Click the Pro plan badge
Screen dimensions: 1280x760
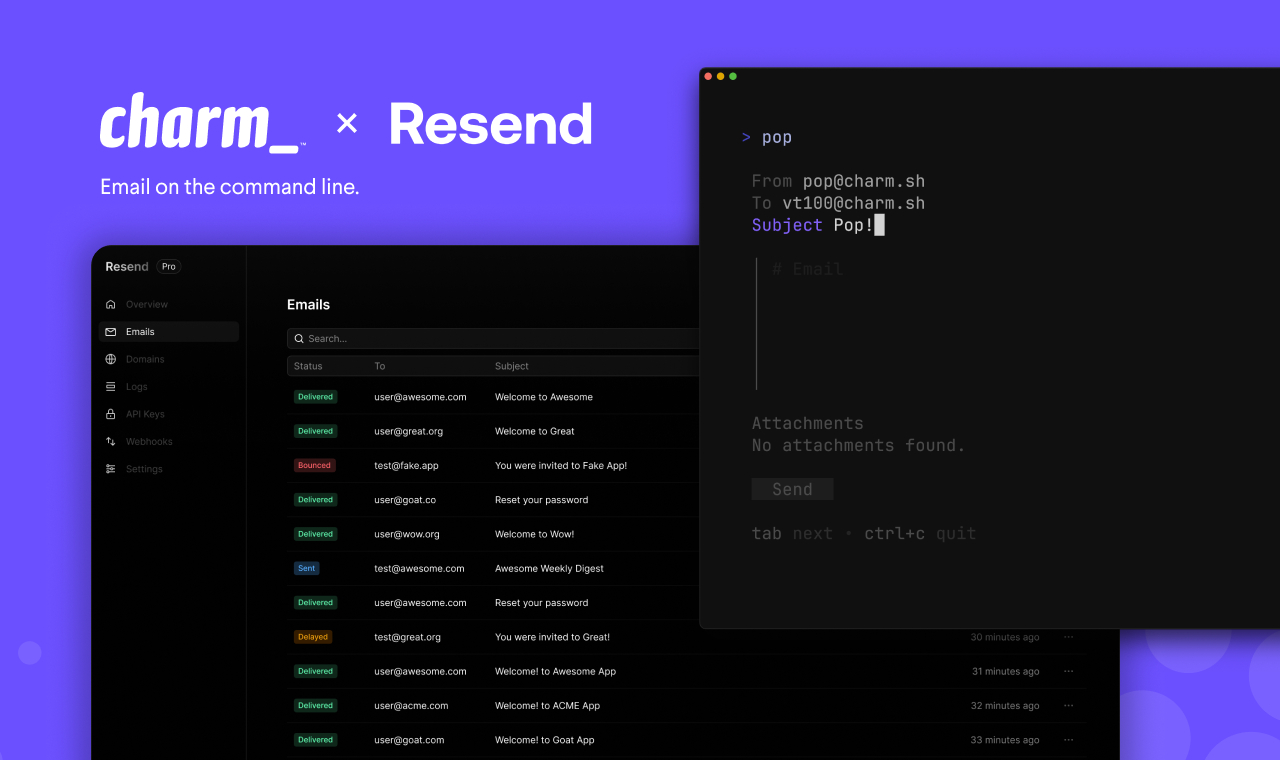169,267
